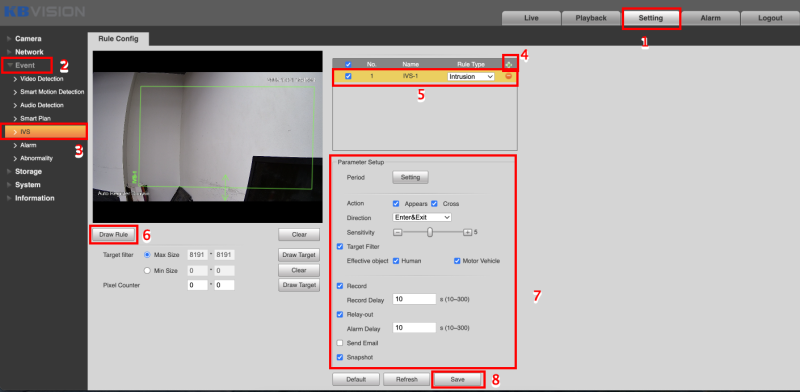This screenshot has width=800, height=392.
Task: Click the camera preview video area
Action: coord(208,136)
